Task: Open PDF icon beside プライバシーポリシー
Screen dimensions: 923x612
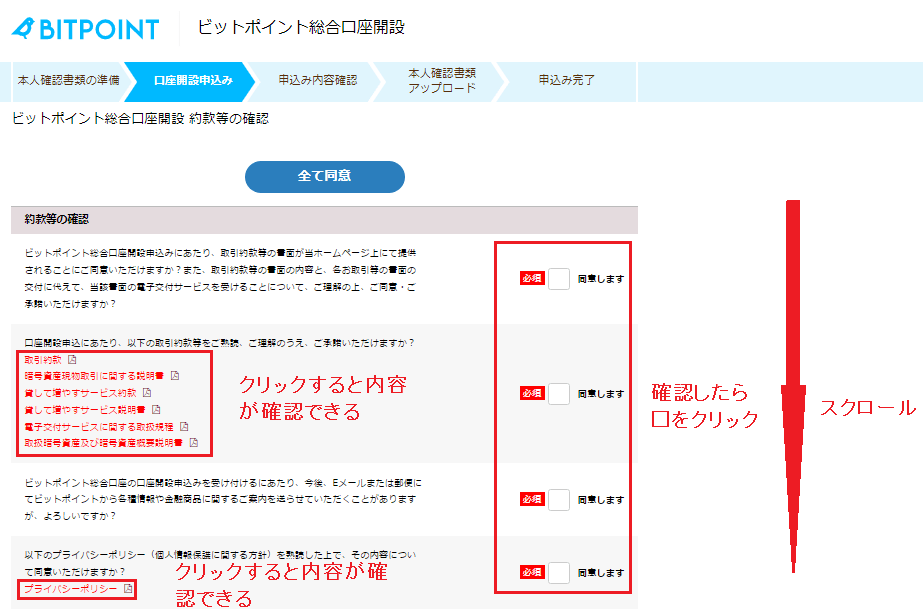Action: 128,589
